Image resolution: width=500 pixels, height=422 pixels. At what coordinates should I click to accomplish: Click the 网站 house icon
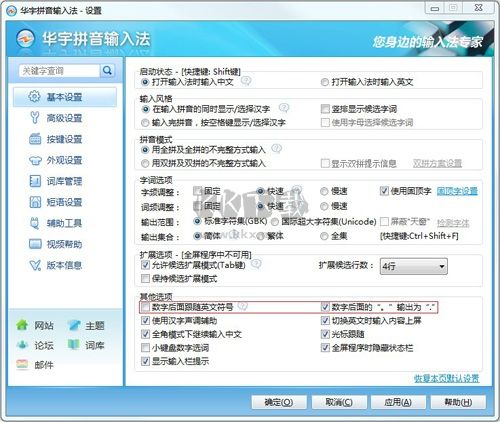click(x=22, y=325)
